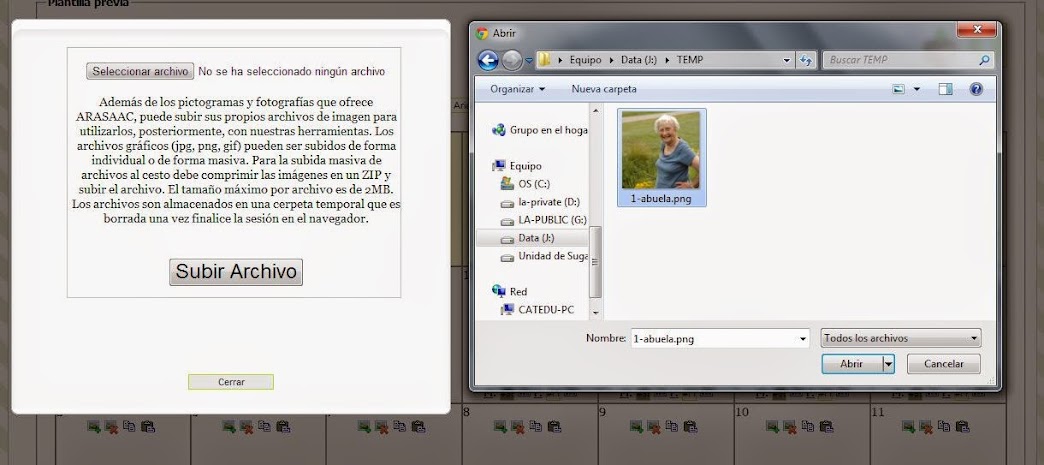Select the 1-abuela.png thumbnail
1044x465 pixels.
point(661,158)
